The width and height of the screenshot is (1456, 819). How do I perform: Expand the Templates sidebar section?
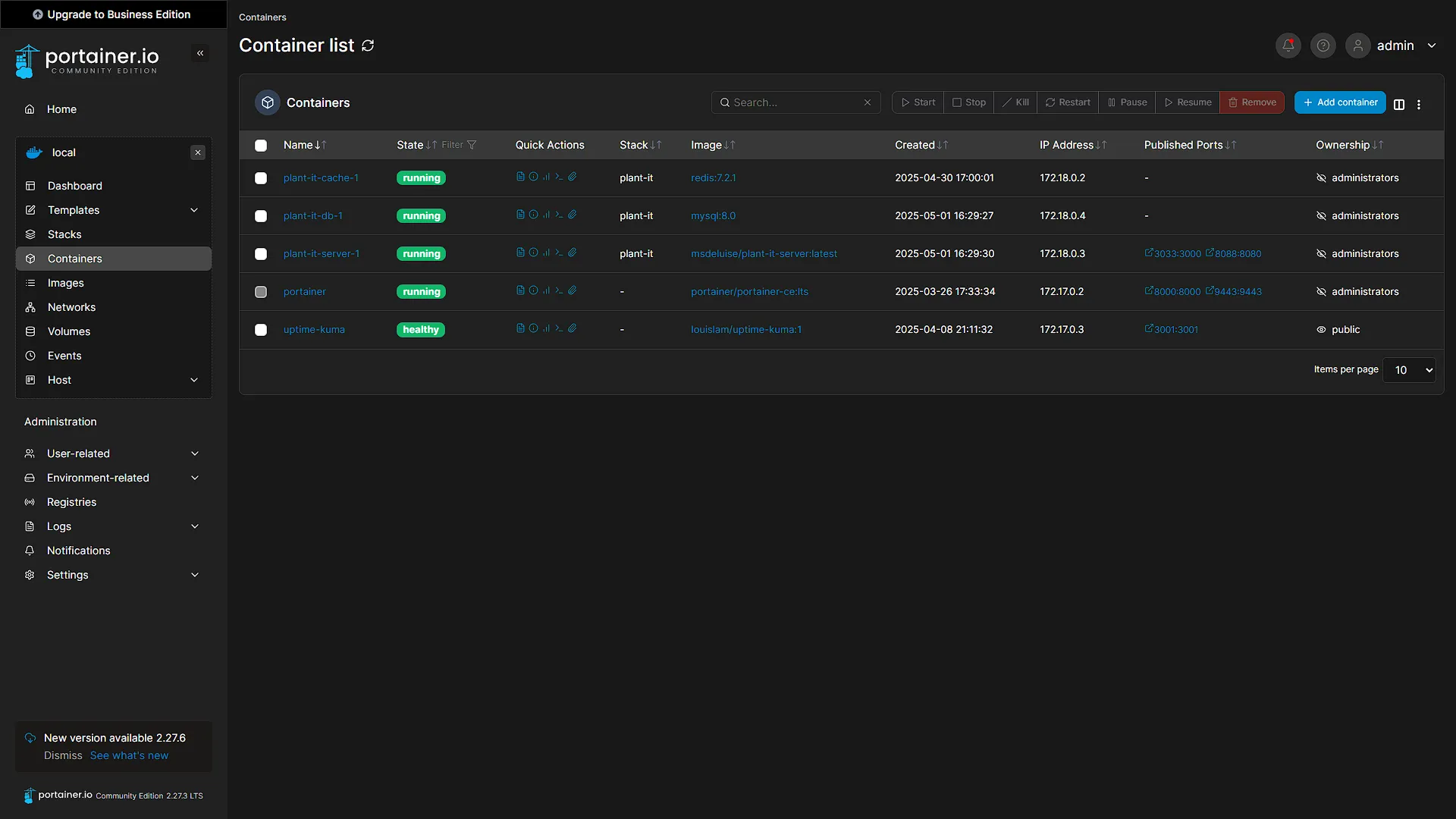point(114,210)
